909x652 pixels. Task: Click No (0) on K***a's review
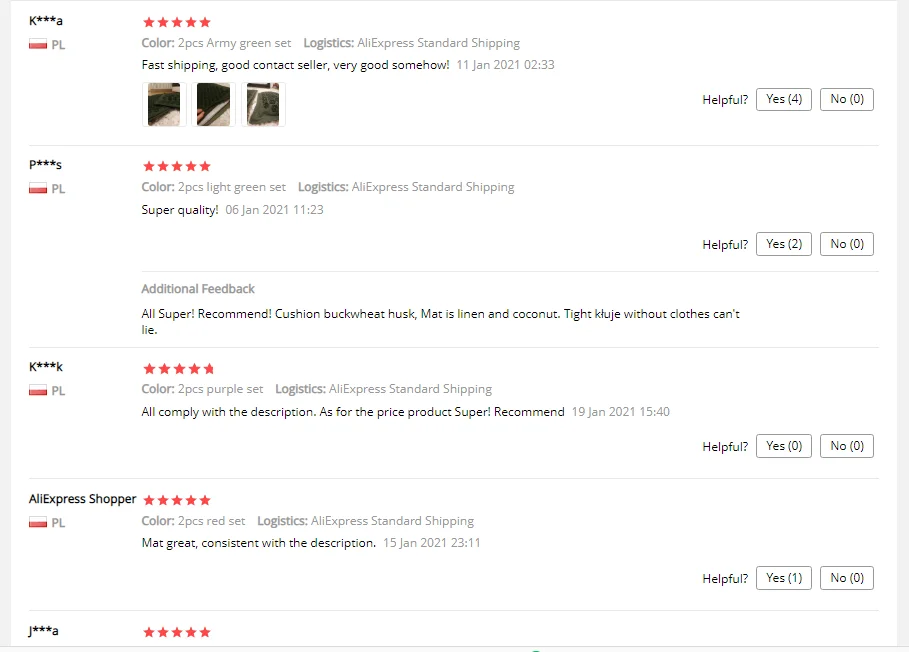pos(847,99)
